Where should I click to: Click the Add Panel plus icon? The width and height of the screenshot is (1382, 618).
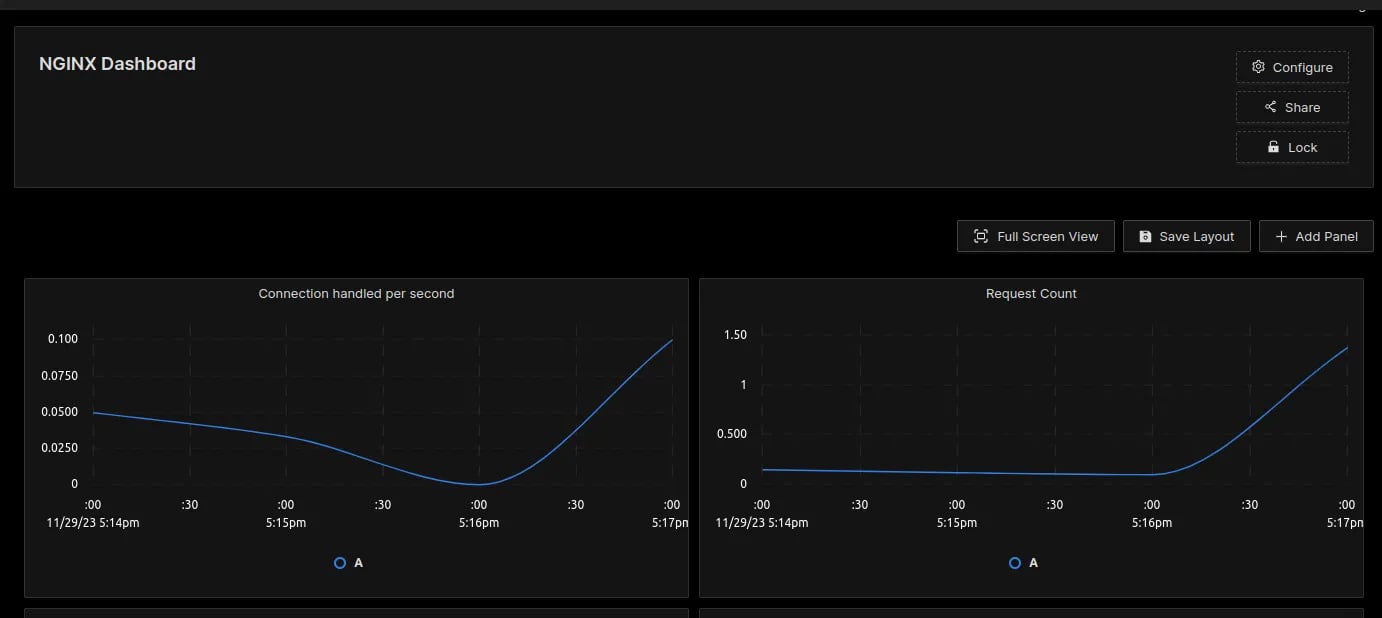[x=1281, y=237]
